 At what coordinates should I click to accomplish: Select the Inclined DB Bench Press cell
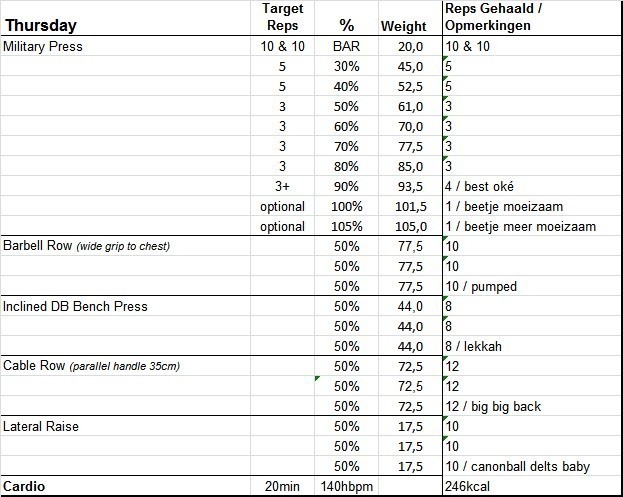click(76, 306)
